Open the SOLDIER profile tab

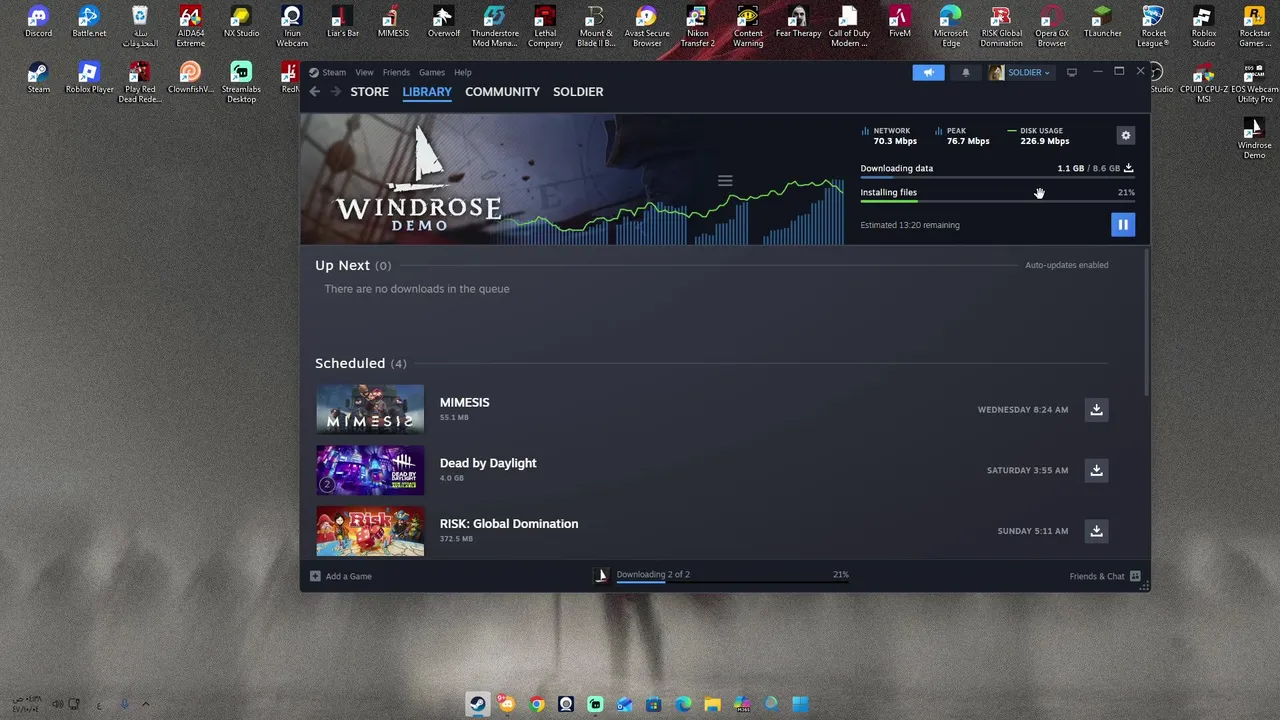point(578,92)
